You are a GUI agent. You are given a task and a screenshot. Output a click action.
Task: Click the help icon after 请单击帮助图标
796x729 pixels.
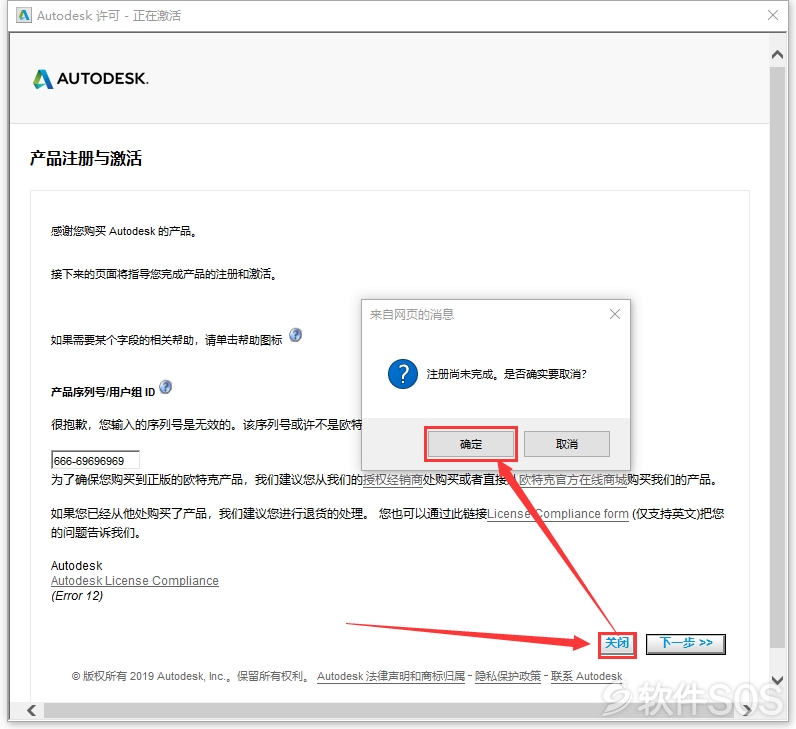[x=295, y=335]
